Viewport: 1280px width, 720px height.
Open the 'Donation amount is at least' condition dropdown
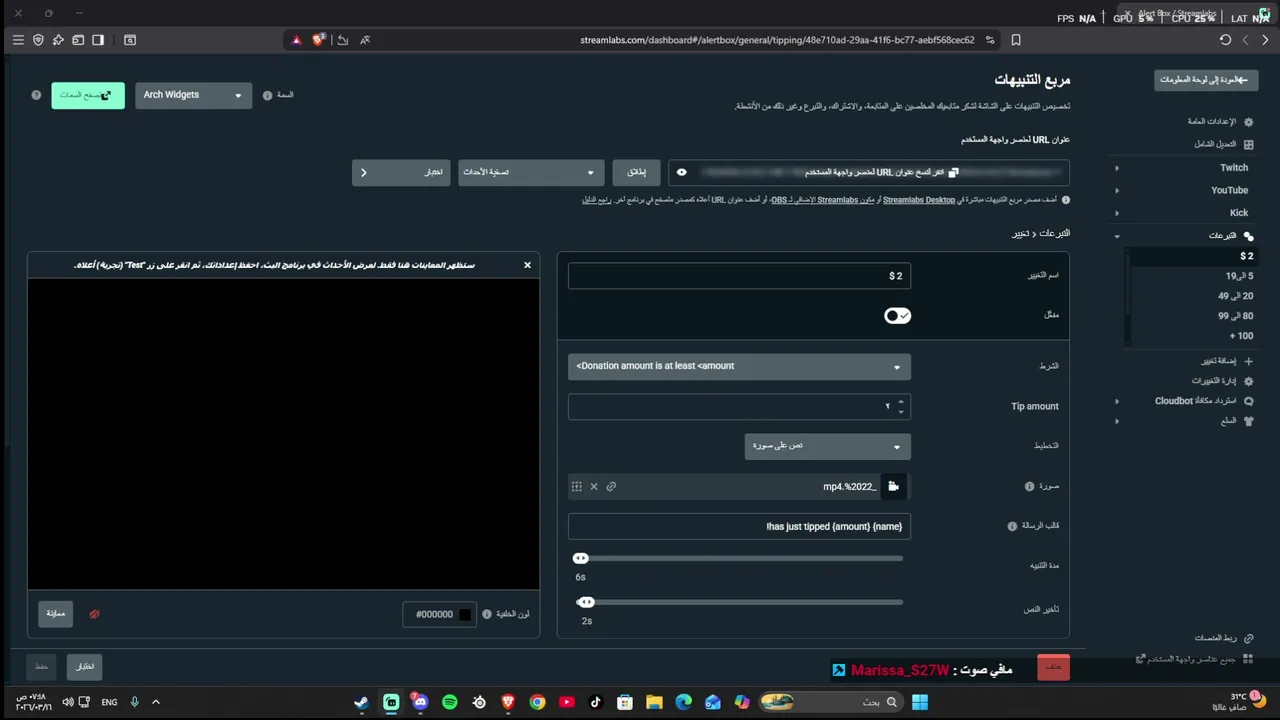(739, 366)
